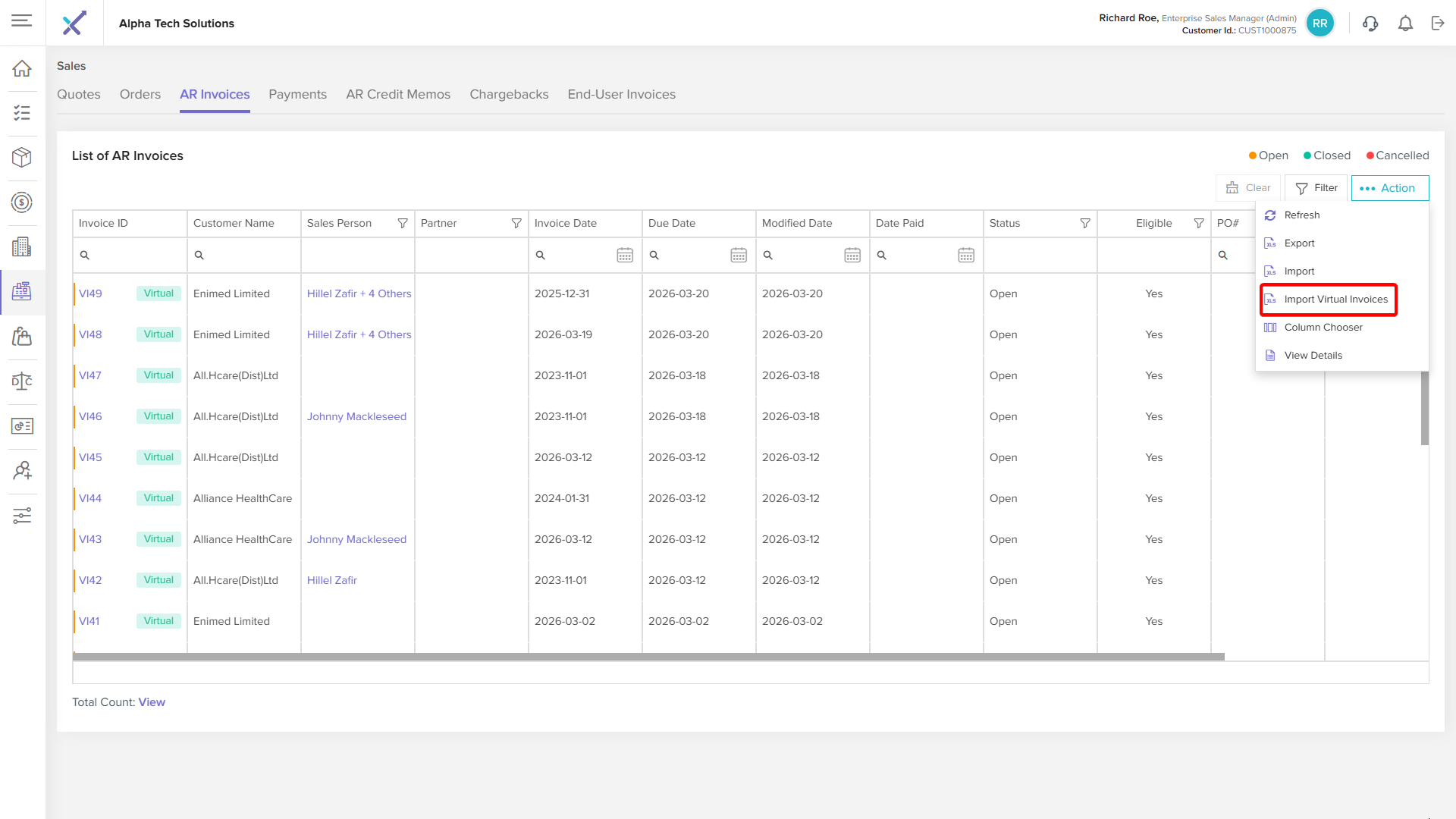The width and height of the screenshot is (1456, 819).
Task: Open the Status column filter
Action: click(1085, 224)
